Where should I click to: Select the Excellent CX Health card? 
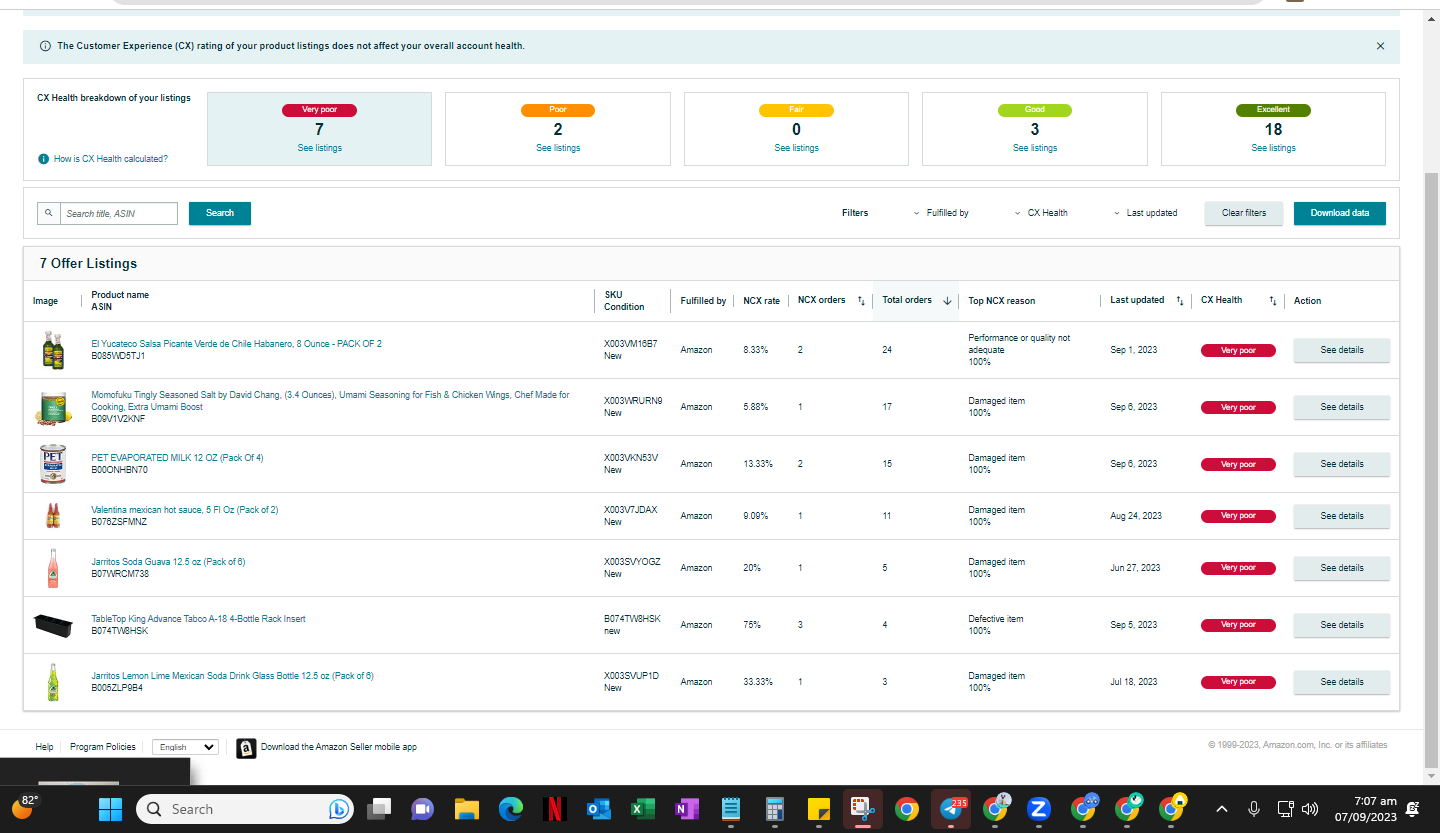coord(1273,129)
